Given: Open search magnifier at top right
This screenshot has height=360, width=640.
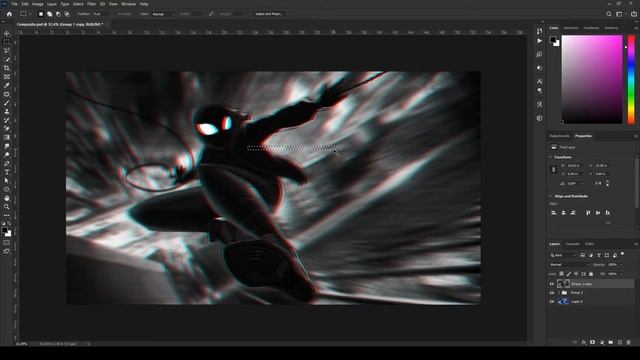Looking at the screenshot, I should click(x=609, y=14).
